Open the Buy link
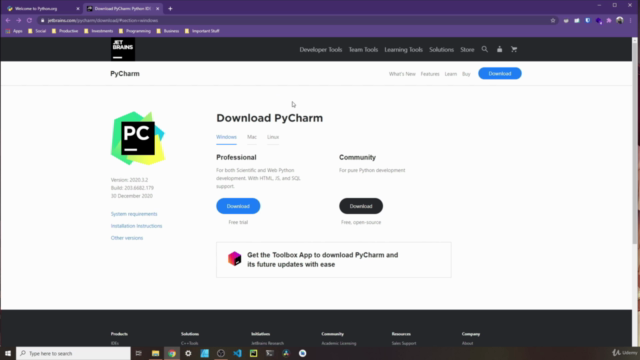The height and width of the screenshot is (360, 640). pos(466,74)
